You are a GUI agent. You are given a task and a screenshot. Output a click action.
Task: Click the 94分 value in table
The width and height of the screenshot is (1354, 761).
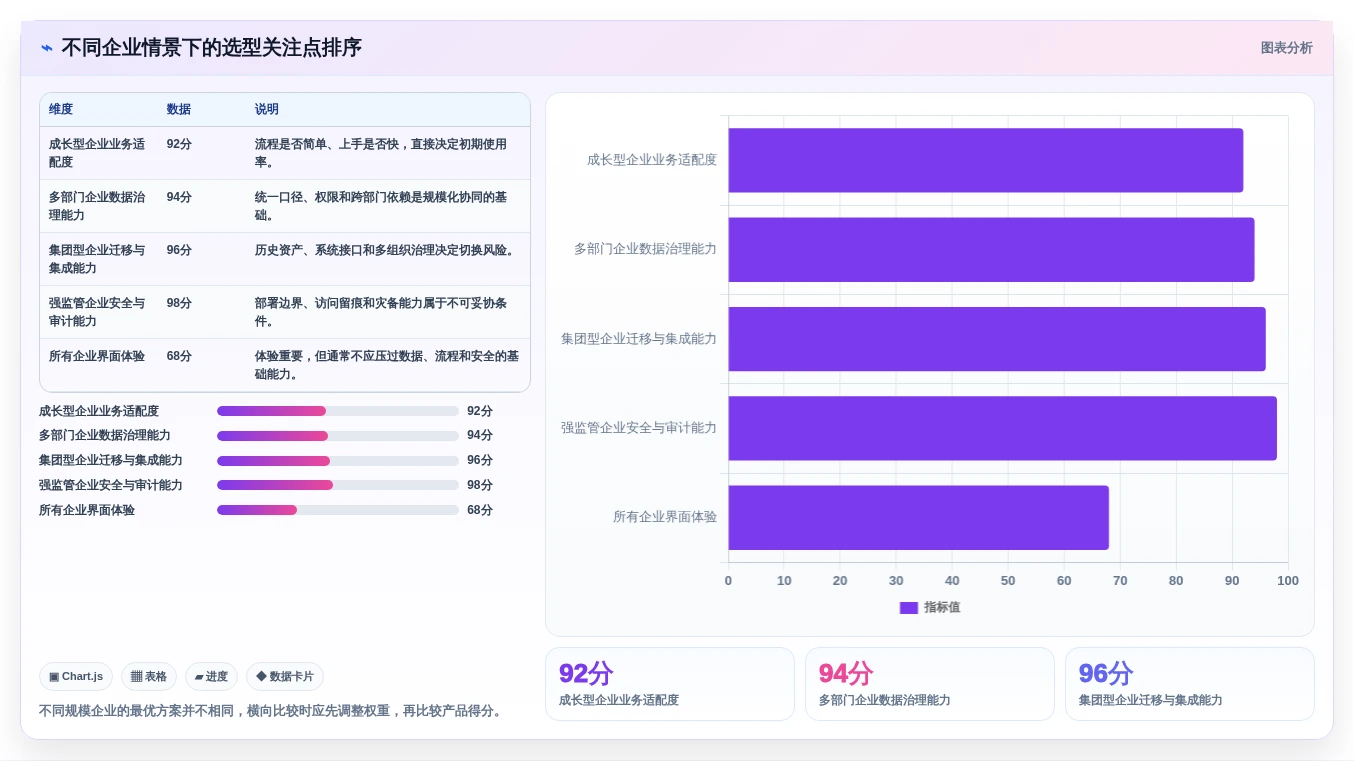pos(179,197)
